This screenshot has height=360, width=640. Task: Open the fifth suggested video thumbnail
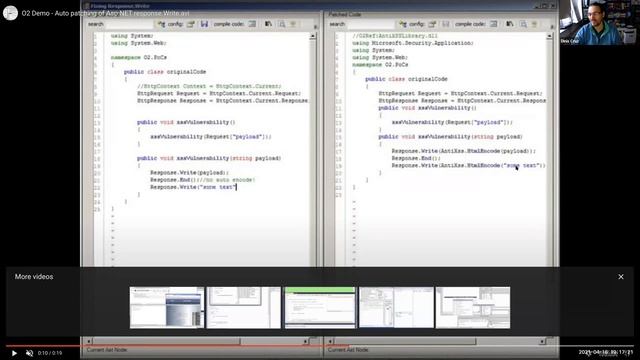click(473, 307)
